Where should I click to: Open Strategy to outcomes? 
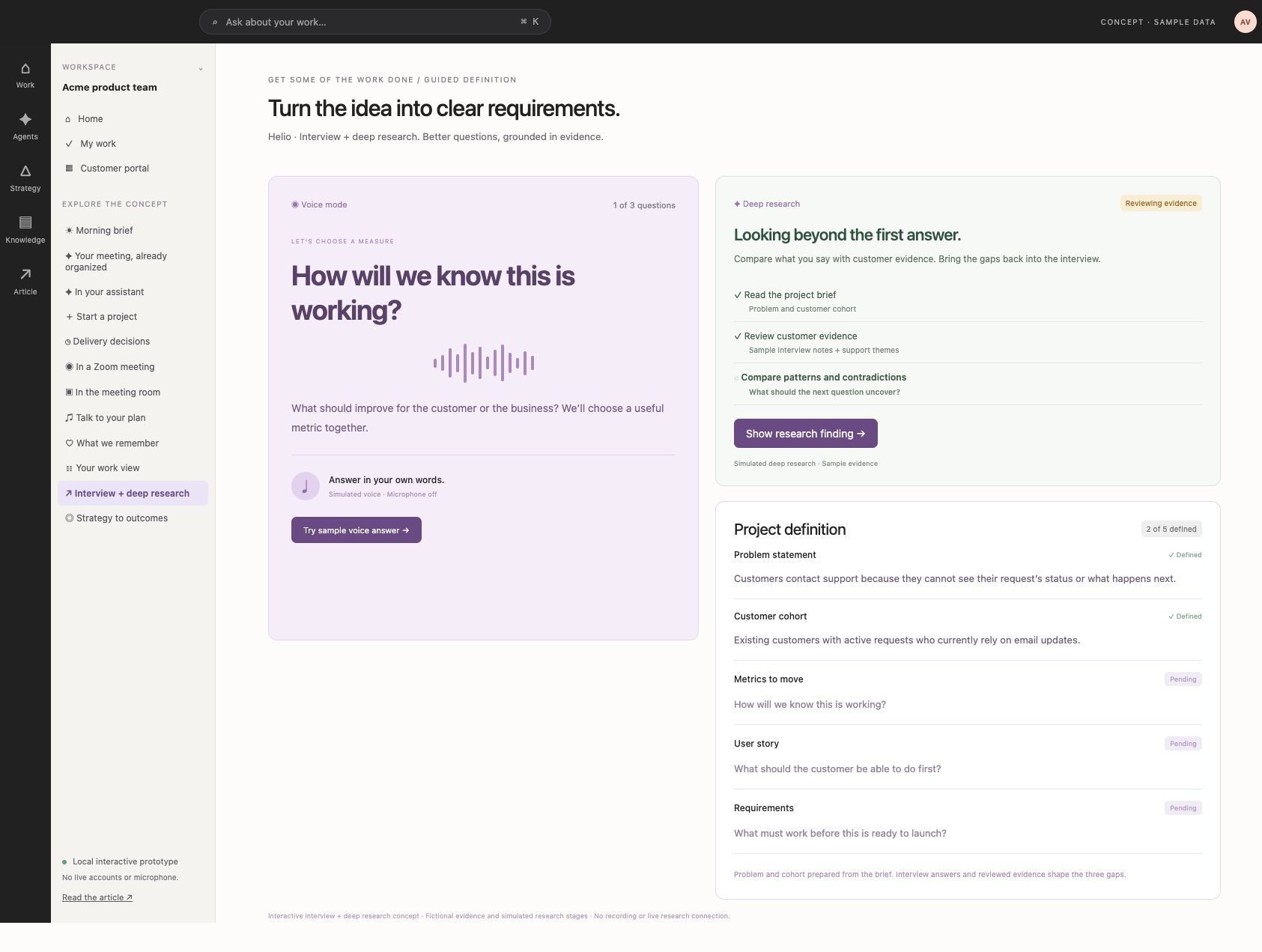click(133, 518)
